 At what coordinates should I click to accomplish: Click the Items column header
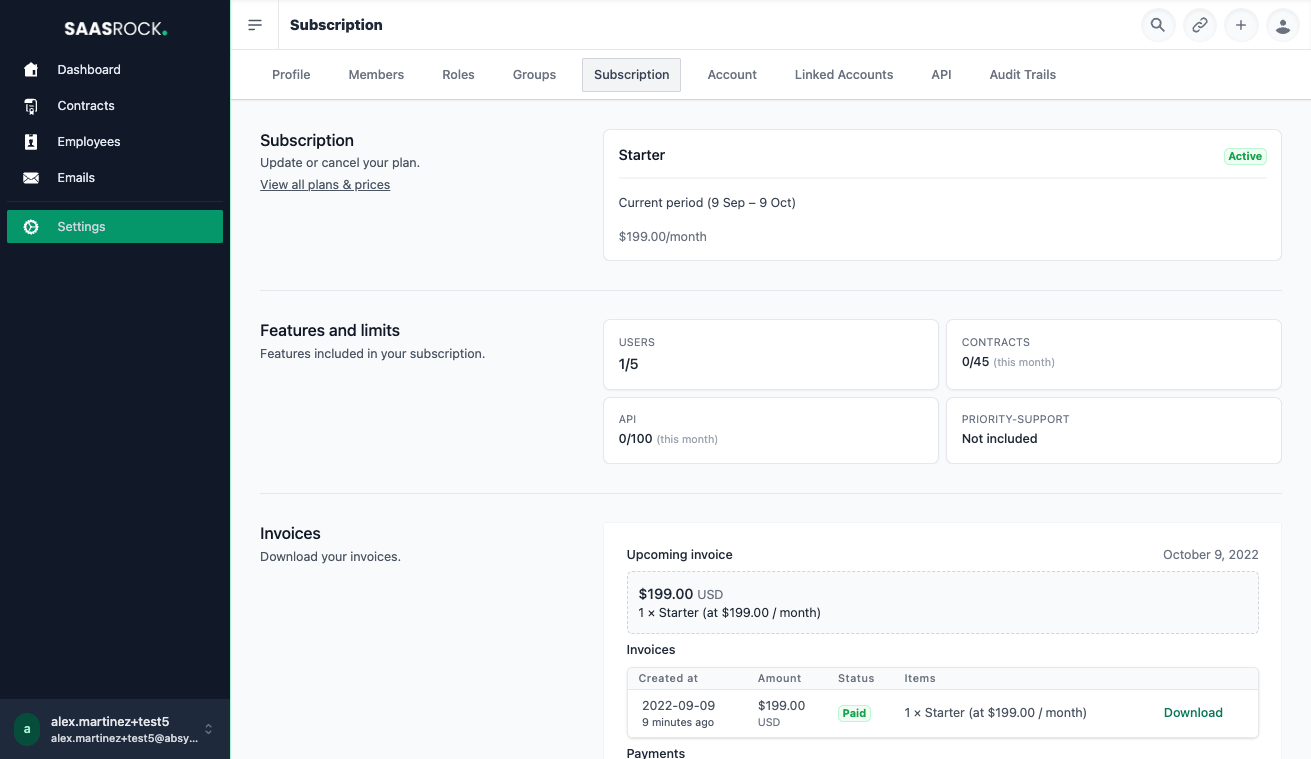[x=920, y=678]
